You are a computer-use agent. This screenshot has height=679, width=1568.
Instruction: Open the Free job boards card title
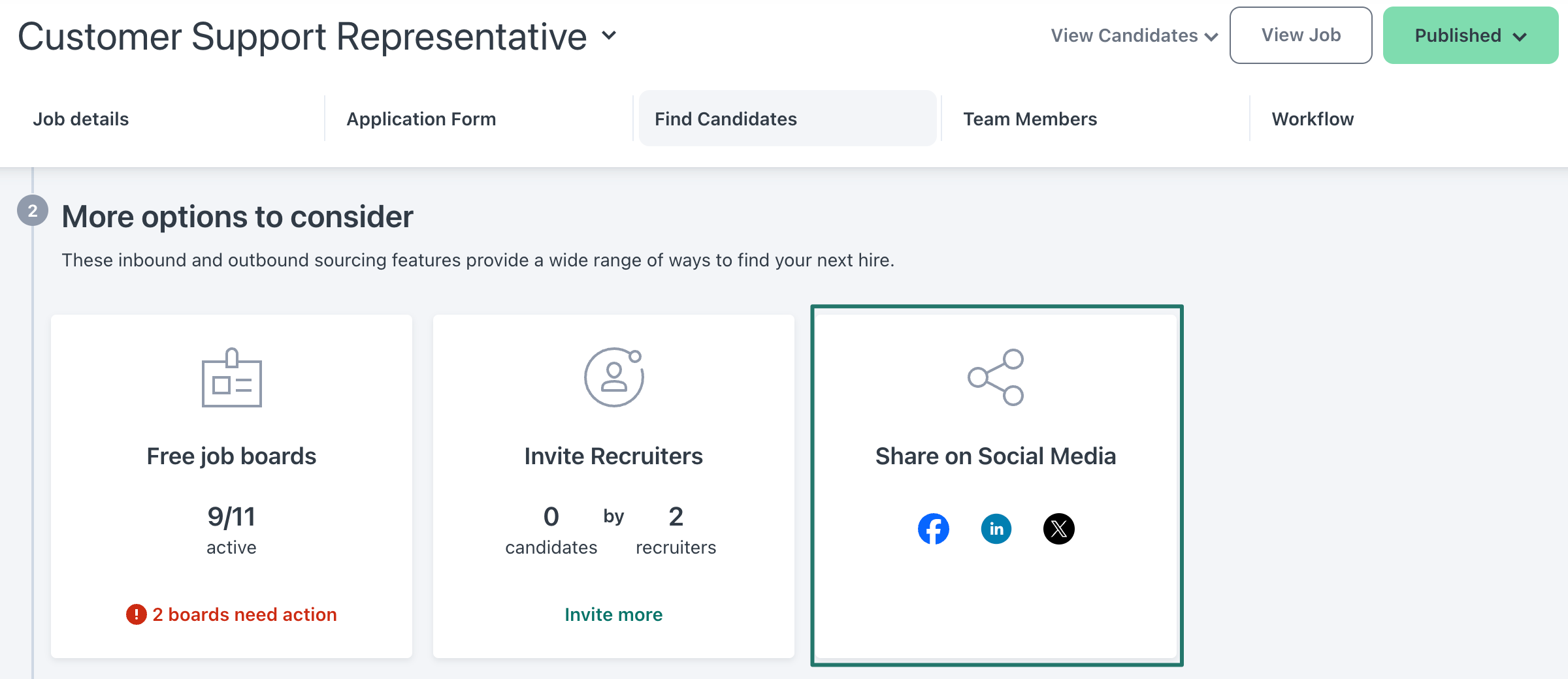pos(231,456)
